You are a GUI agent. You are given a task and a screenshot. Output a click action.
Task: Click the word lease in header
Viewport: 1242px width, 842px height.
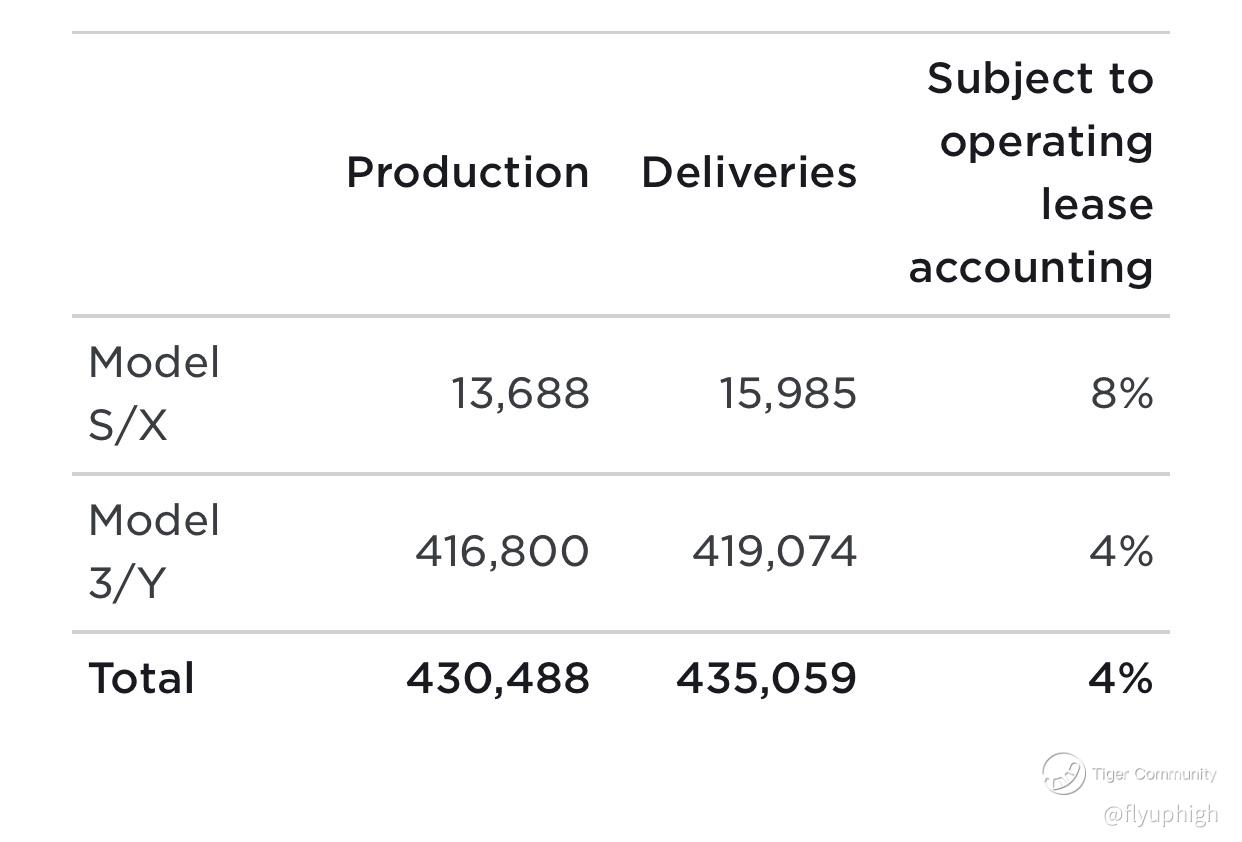(x=1097, y=205)
